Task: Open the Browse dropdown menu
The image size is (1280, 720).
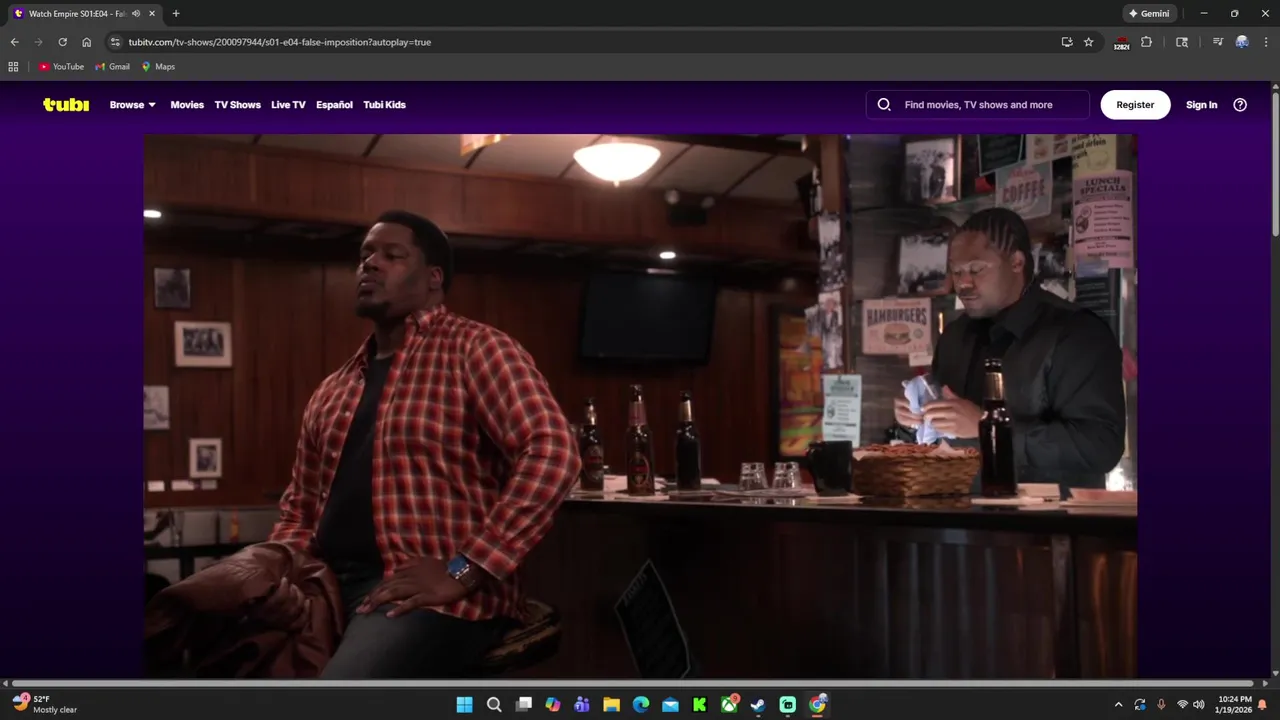Action: pyautogui.click(x=133, y=104)
